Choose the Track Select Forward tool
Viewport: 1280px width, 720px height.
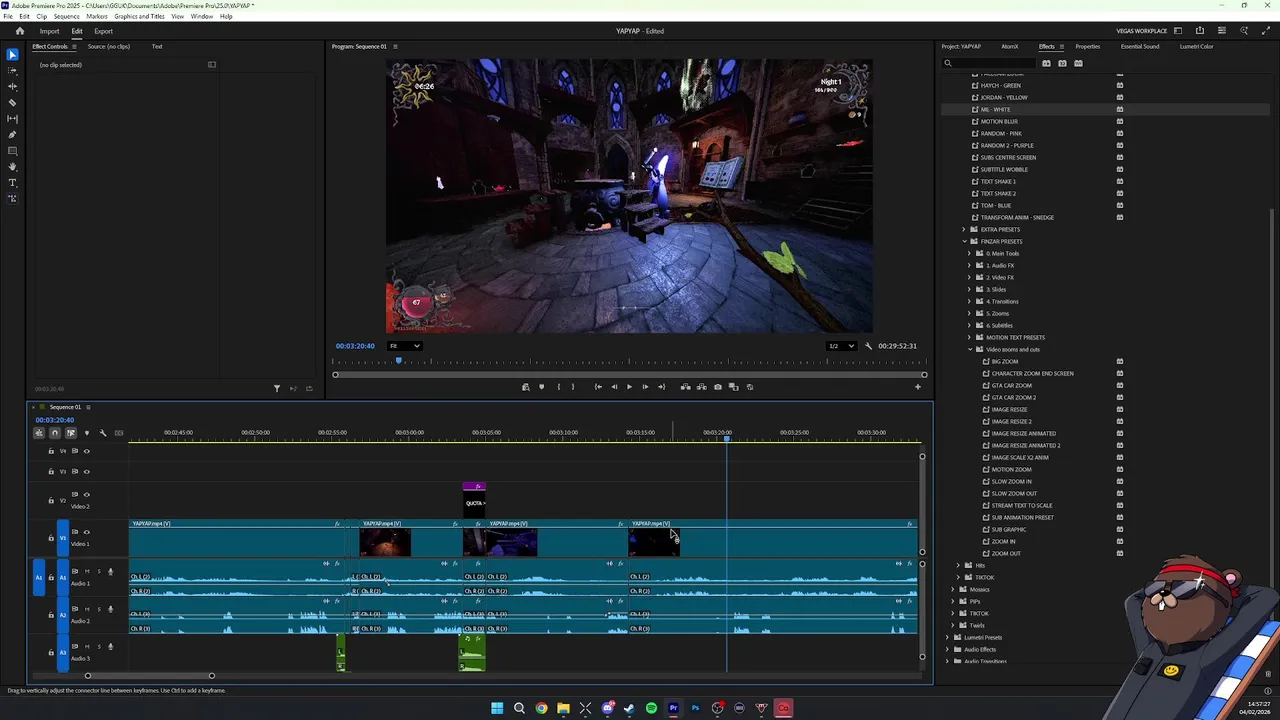click(x=12, y=70)
